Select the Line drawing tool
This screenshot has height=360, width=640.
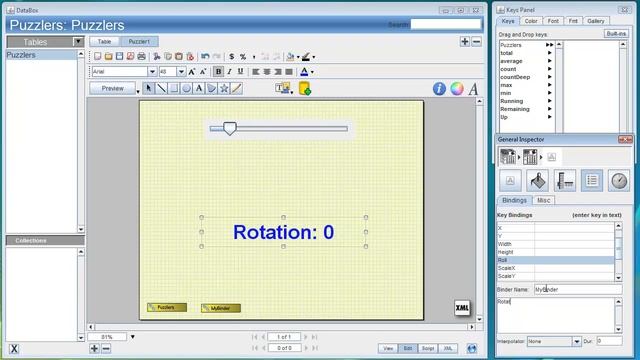tap(161, 88)
